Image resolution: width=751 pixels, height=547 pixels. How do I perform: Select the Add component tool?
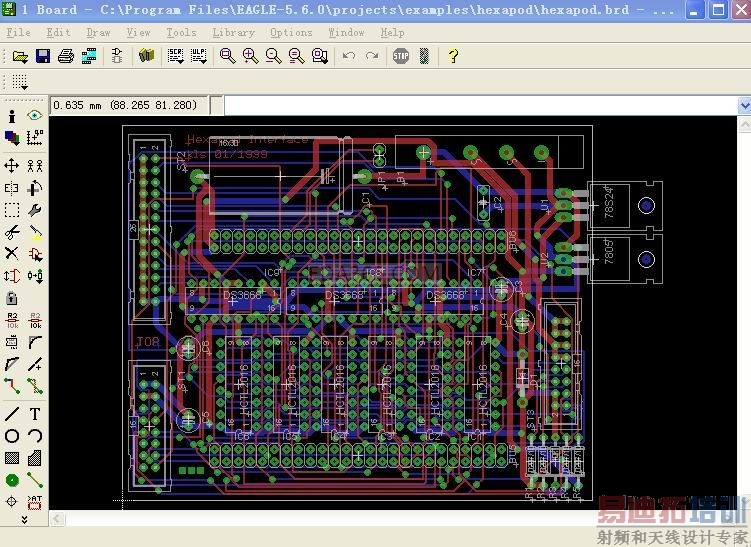[x=34, y=254]
